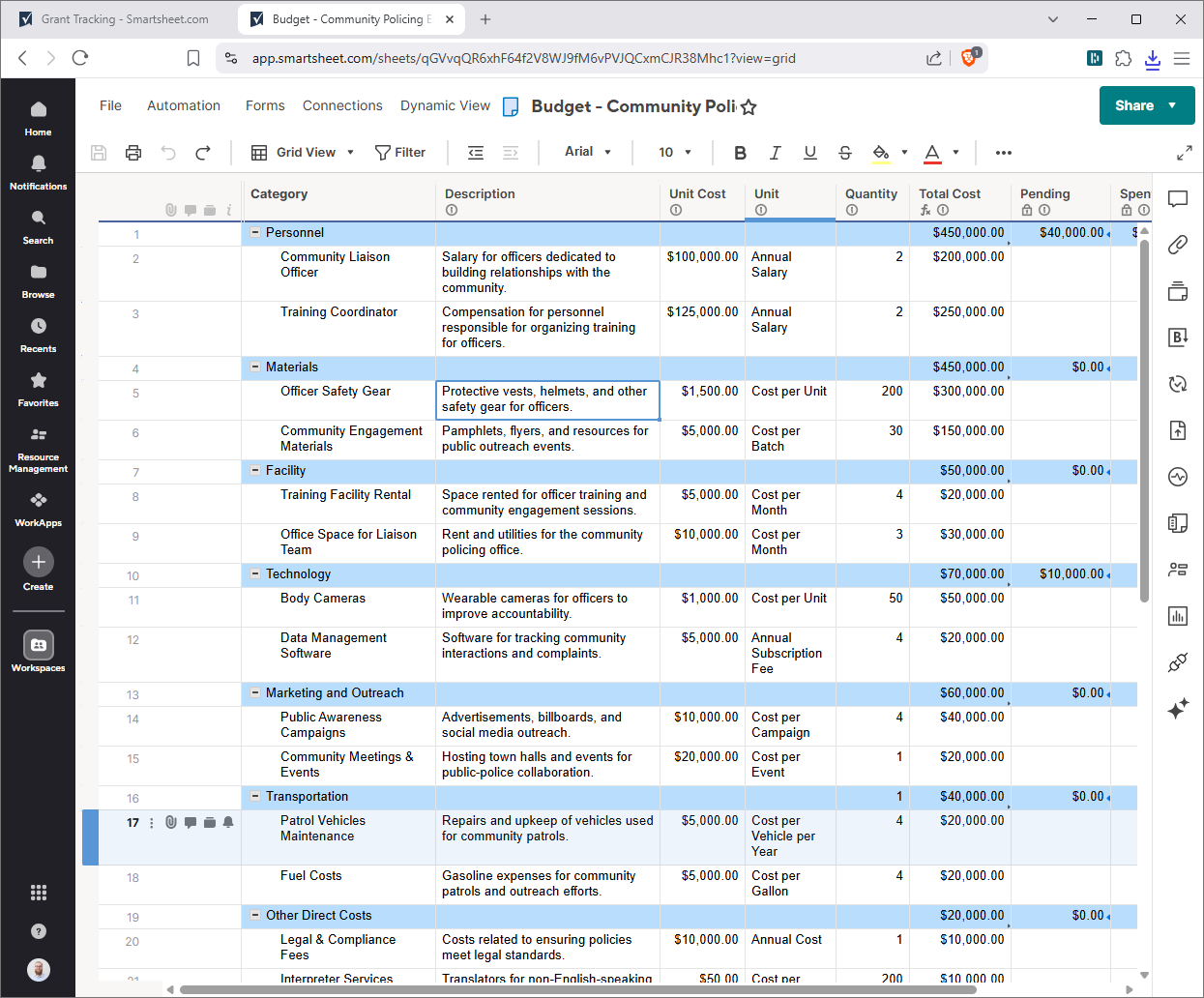Open the Attachments paperclip panel
Viewport: 1204px width, 998px height.
[1177, 245]
